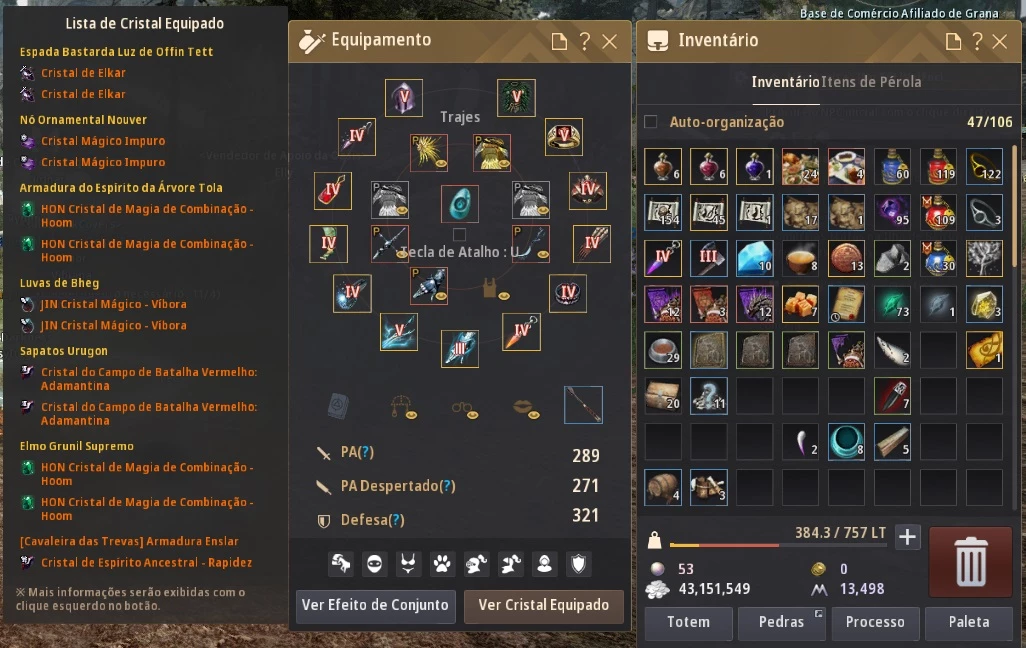Click the wooden barrel item in inventory
Image resolution: width=1026 pixels, height=648 pixels.
tap(663, 487)
